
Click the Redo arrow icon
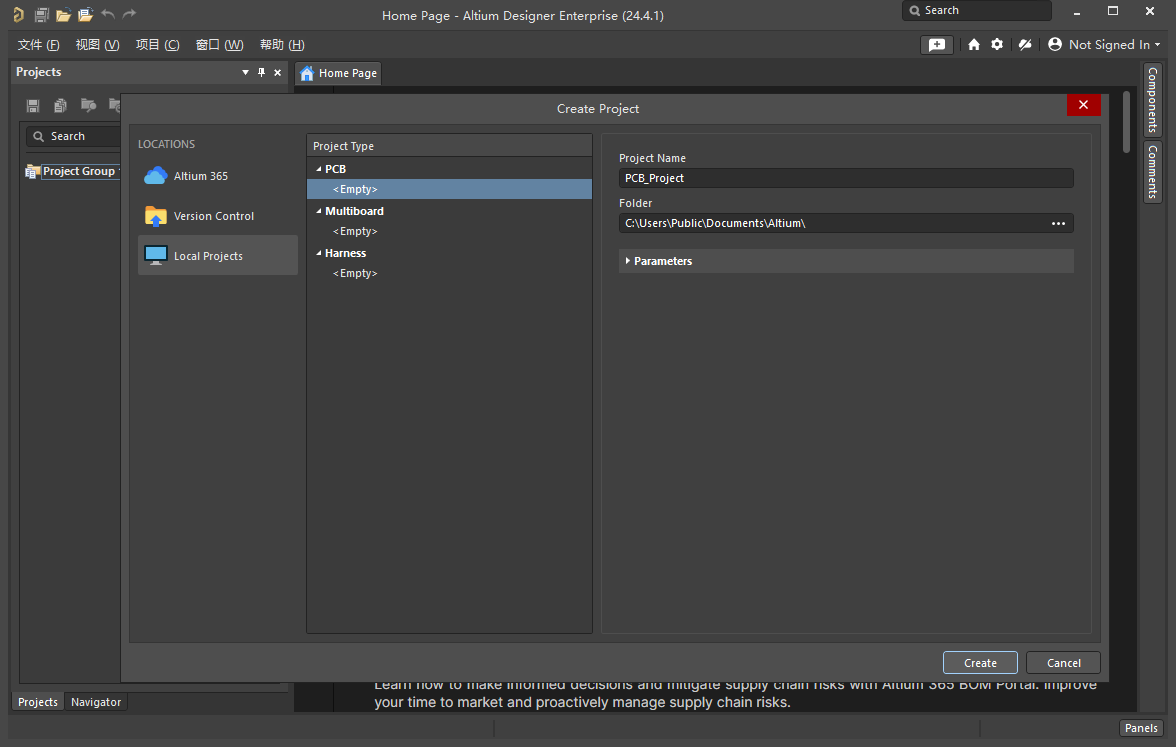[x=129, y=14]
